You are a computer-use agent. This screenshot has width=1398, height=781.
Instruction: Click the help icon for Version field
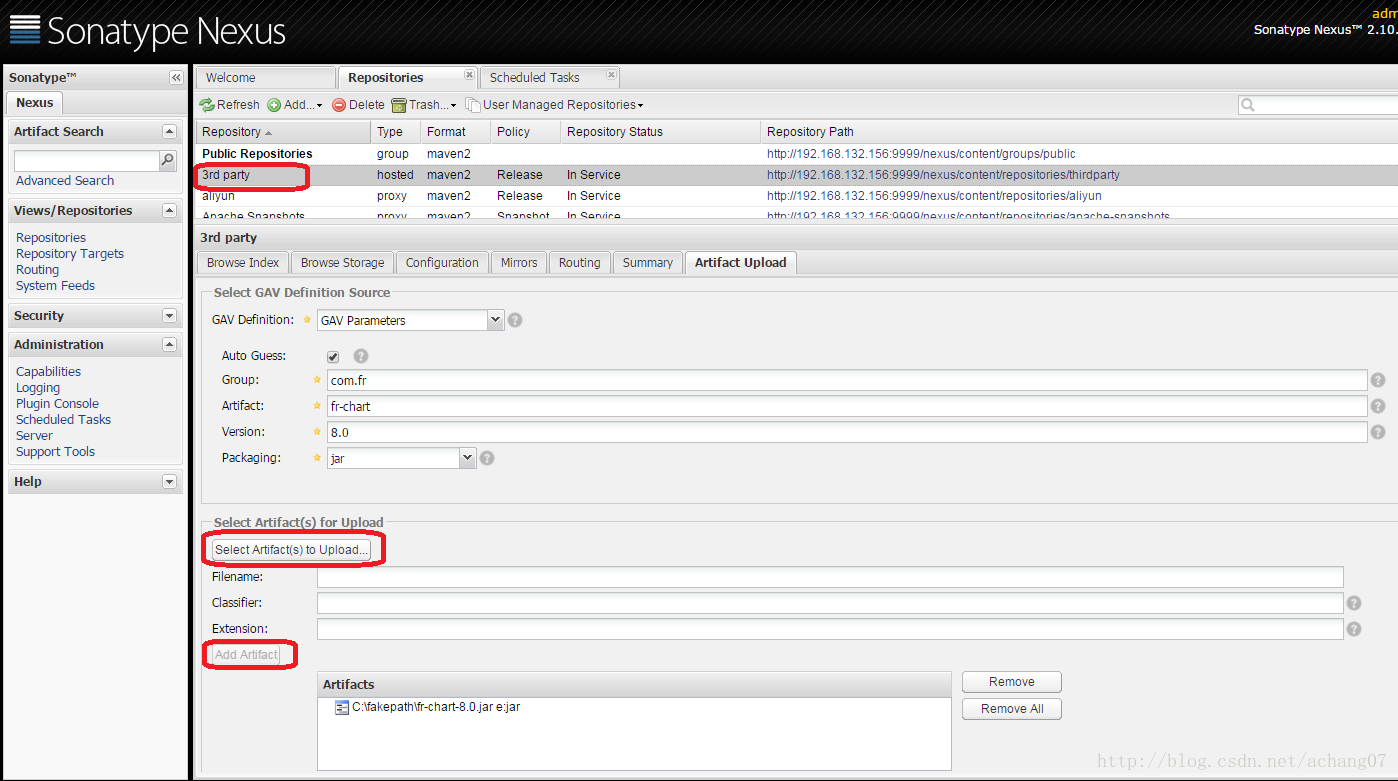[x=1378, y=432]
